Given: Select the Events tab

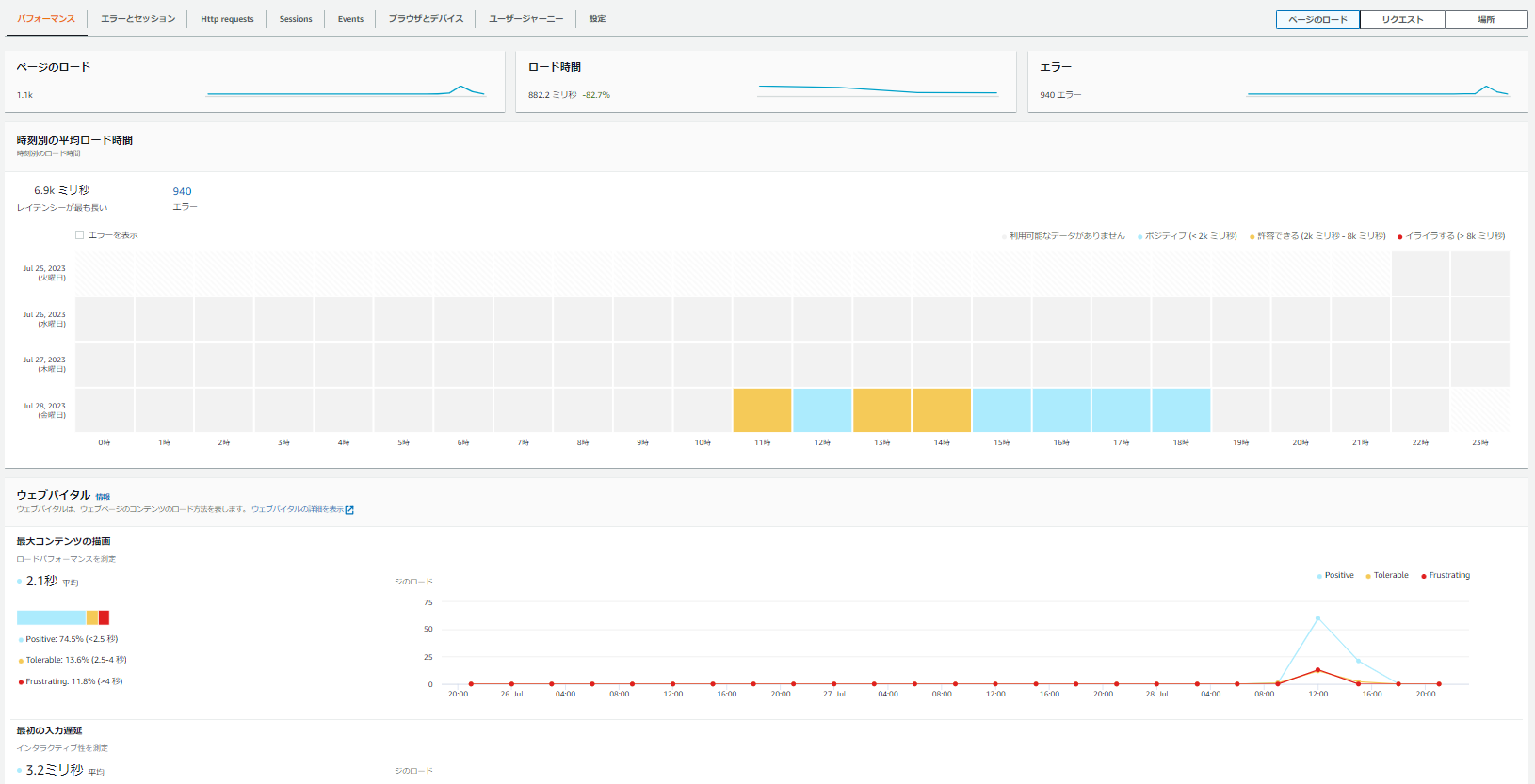Looking at the screenshot, I should coord(350,19).
